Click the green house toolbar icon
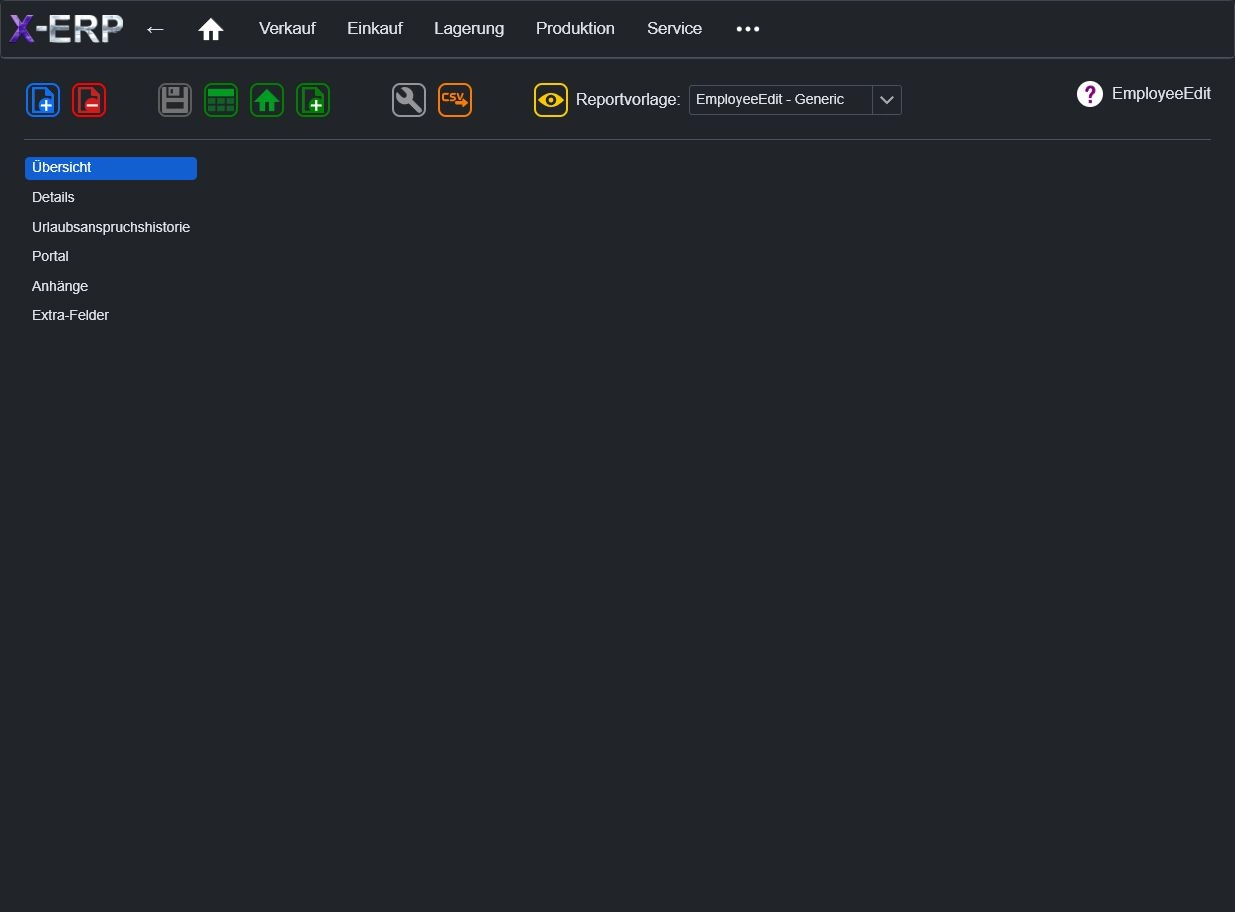This screenshot has width=1235, height=912. [267, 100]
